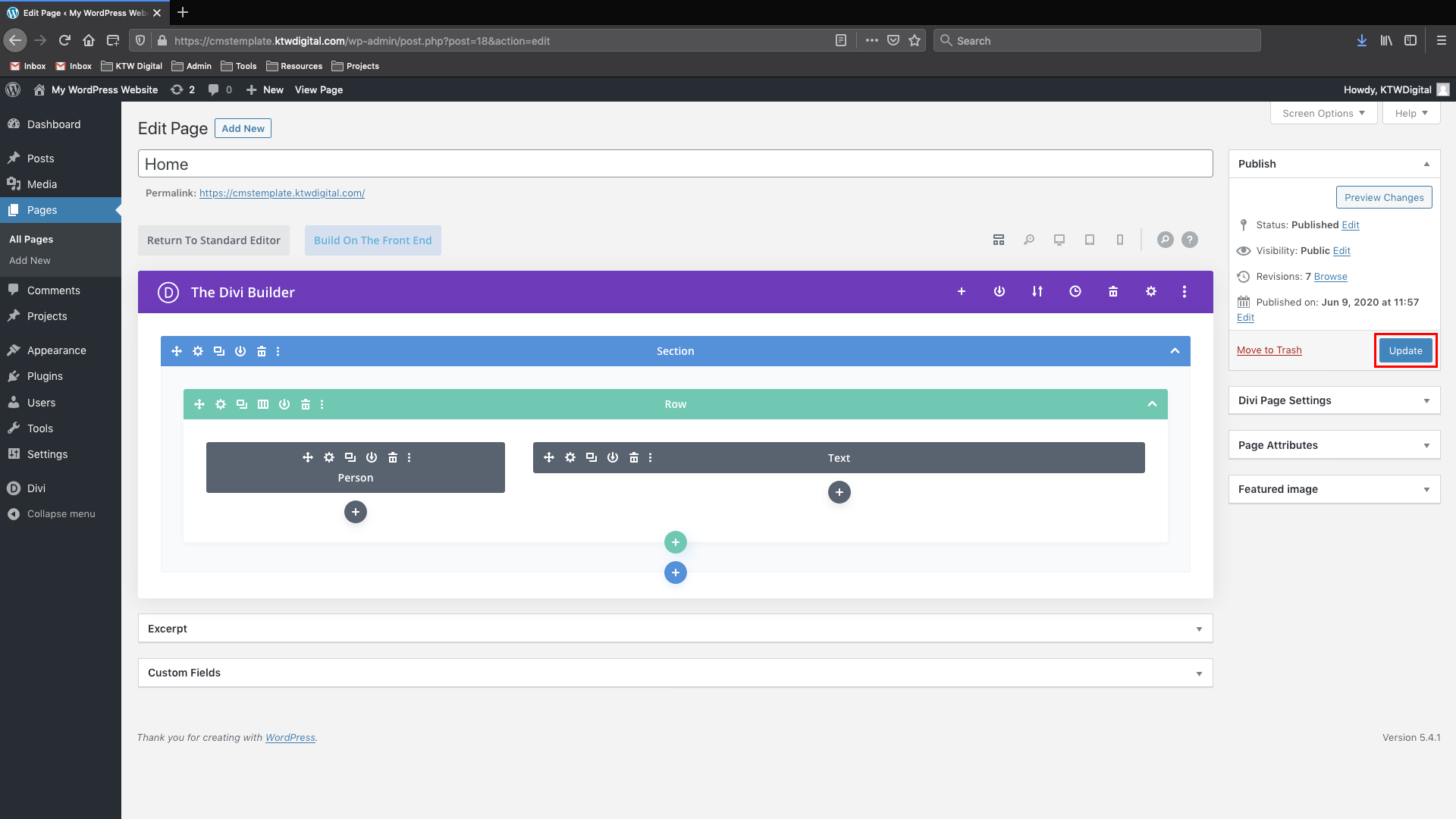Click zoom magnifier view icon

click(x=1029, y=240)
